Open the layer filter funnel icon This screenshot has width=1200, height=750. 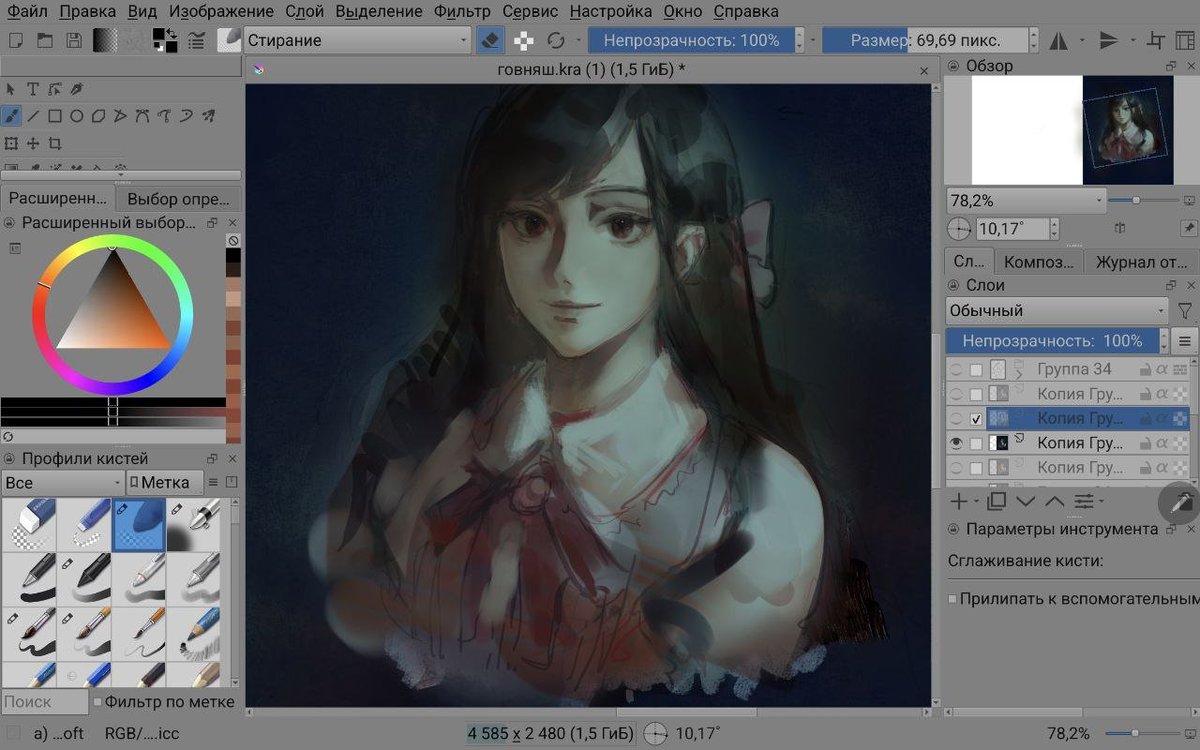pyautogui.click(x=1185, y=311)
